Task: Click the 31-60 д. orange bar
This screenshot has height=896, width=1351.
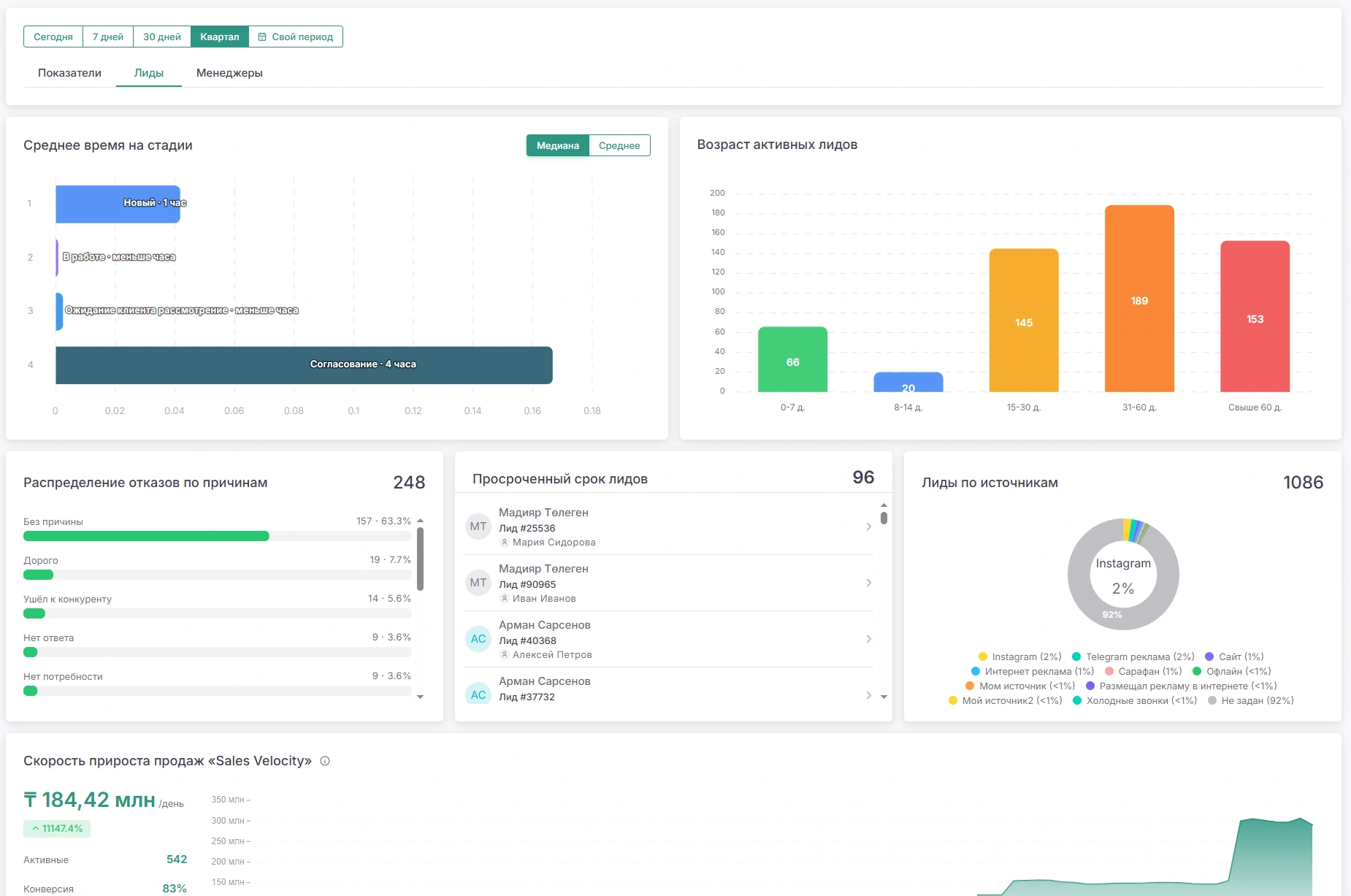Action: (1139, 299)
